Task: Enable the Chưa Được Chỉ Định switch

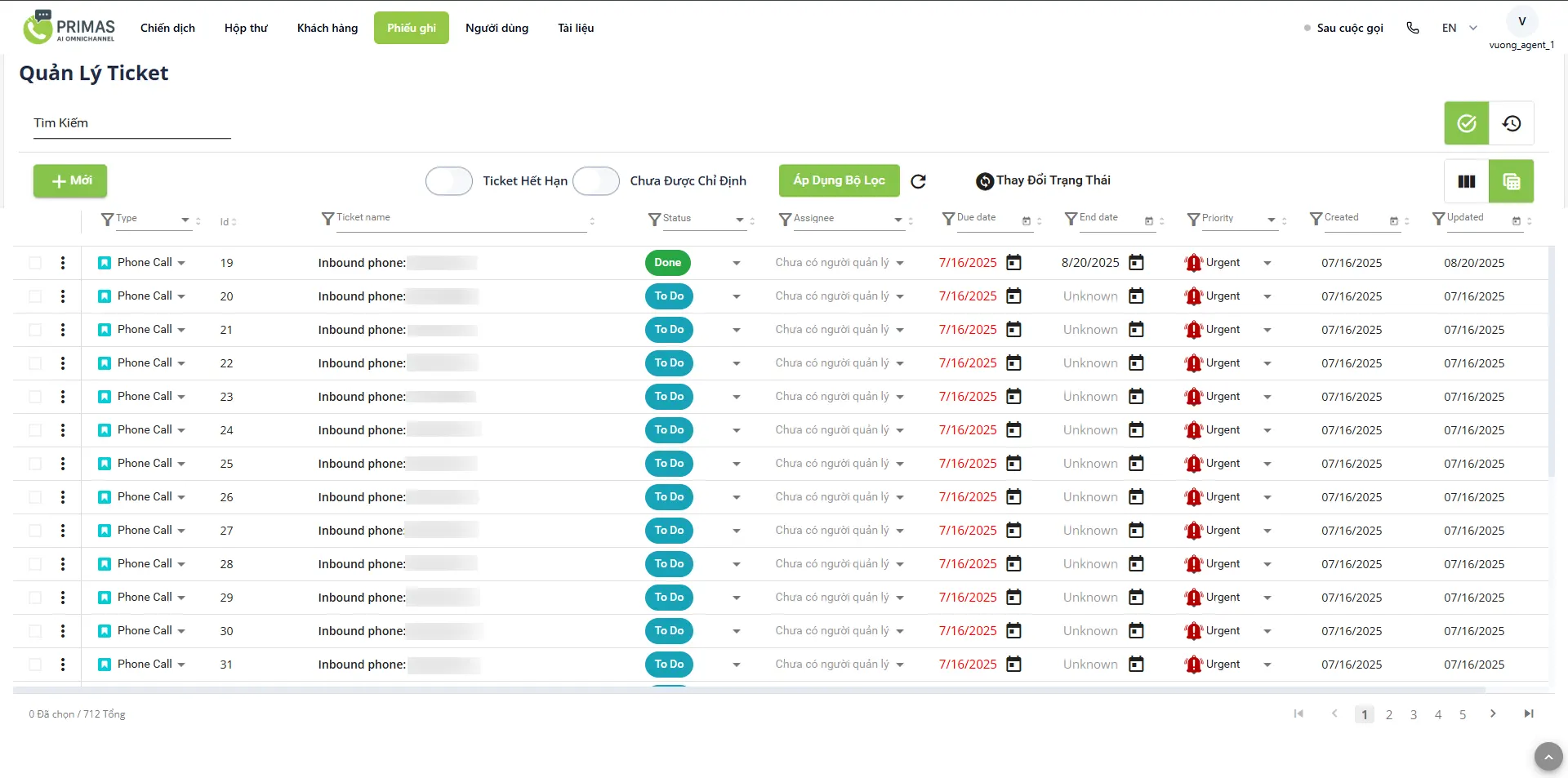Action: 596,181
